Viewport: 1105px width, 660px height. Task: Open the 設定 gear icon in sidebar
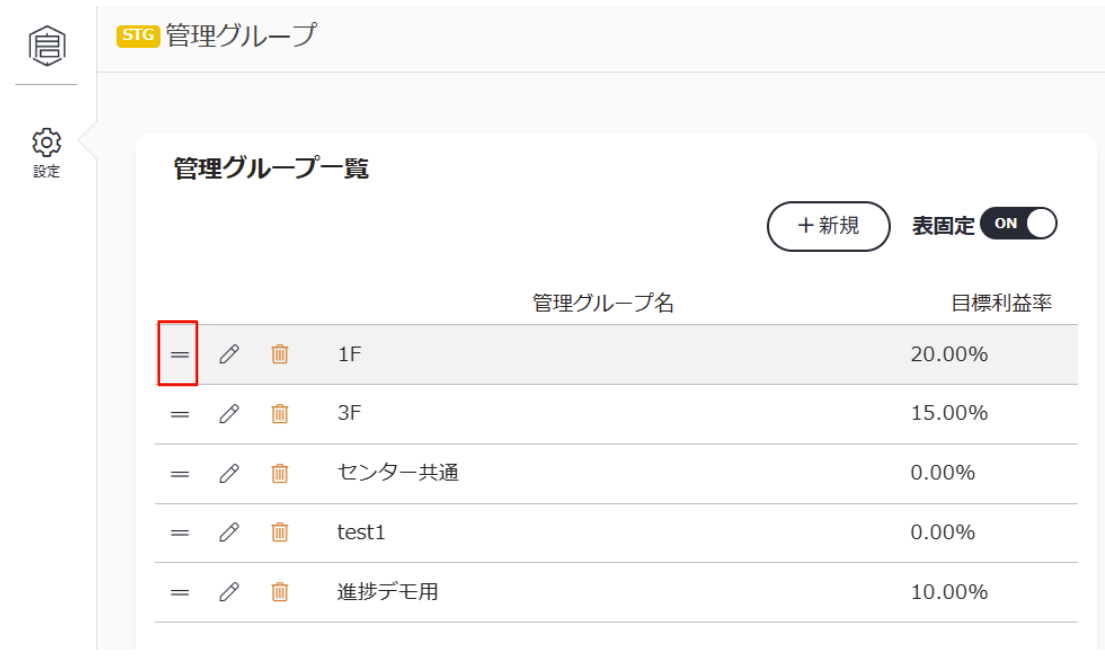coord(47,143)
